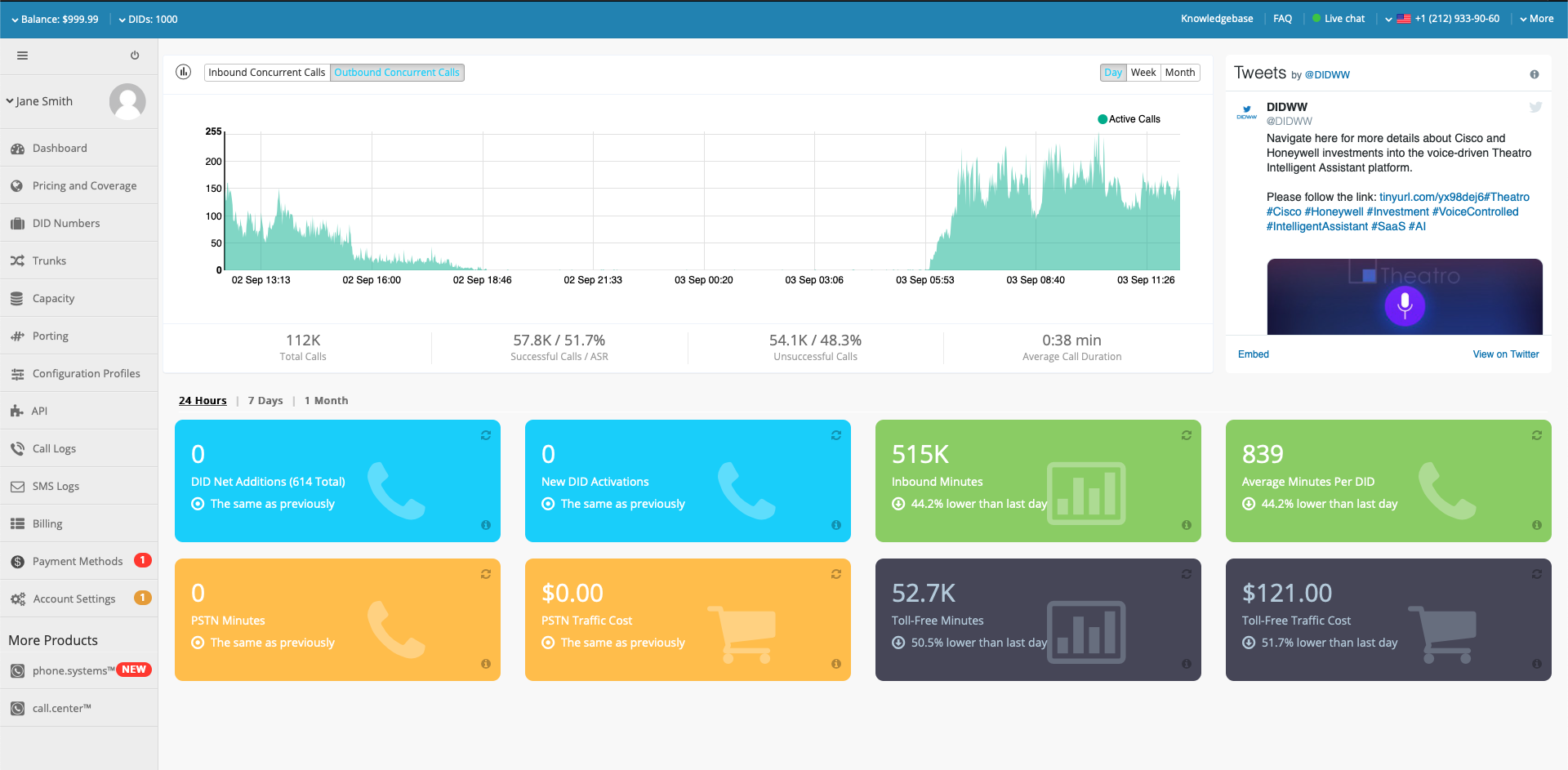Image resolution: width=1568 pixels, height=770 pixels.
Task: Open Trunks section
Action: 79,260
